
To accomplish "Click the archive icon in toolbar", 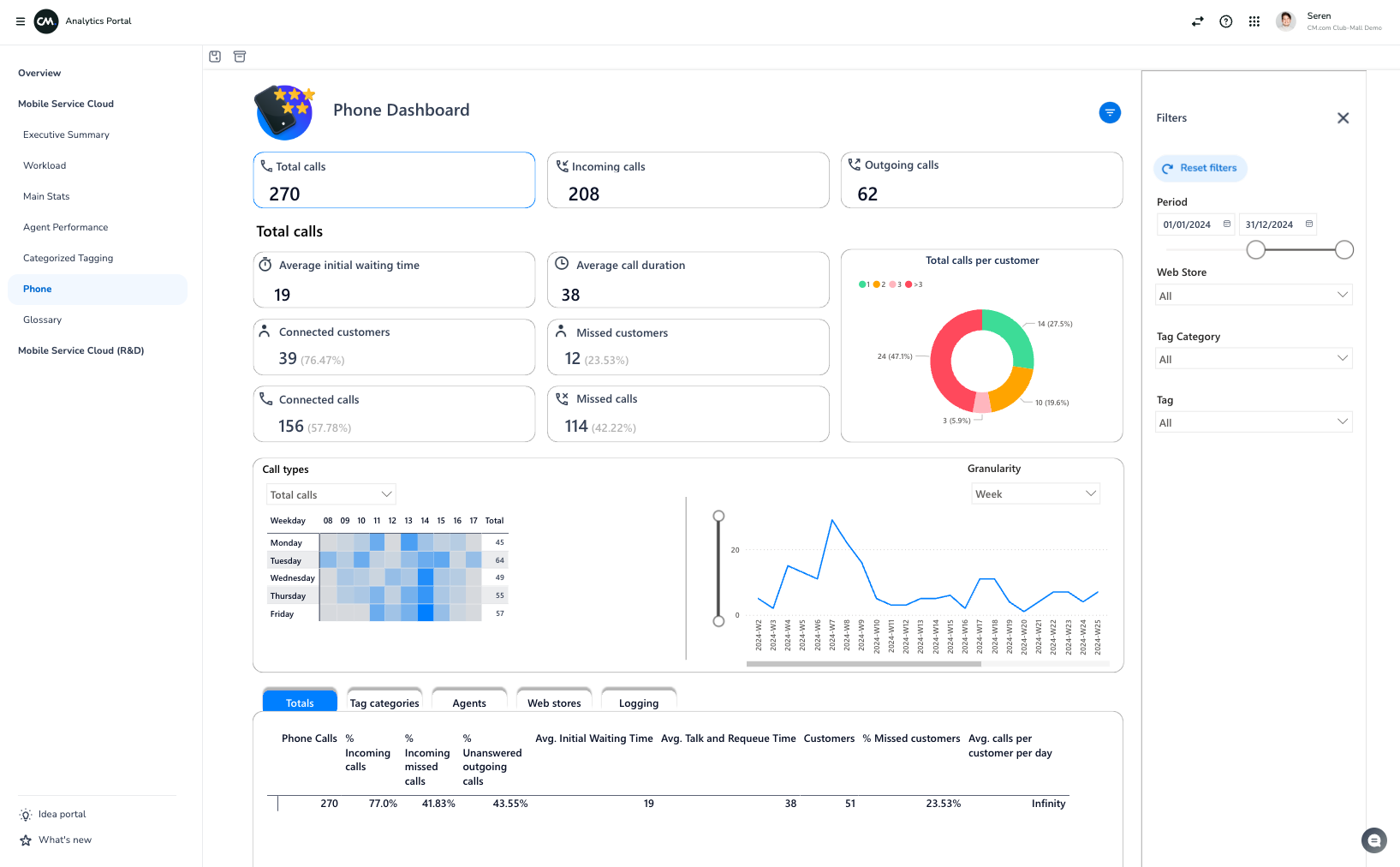I will point(240,57).
